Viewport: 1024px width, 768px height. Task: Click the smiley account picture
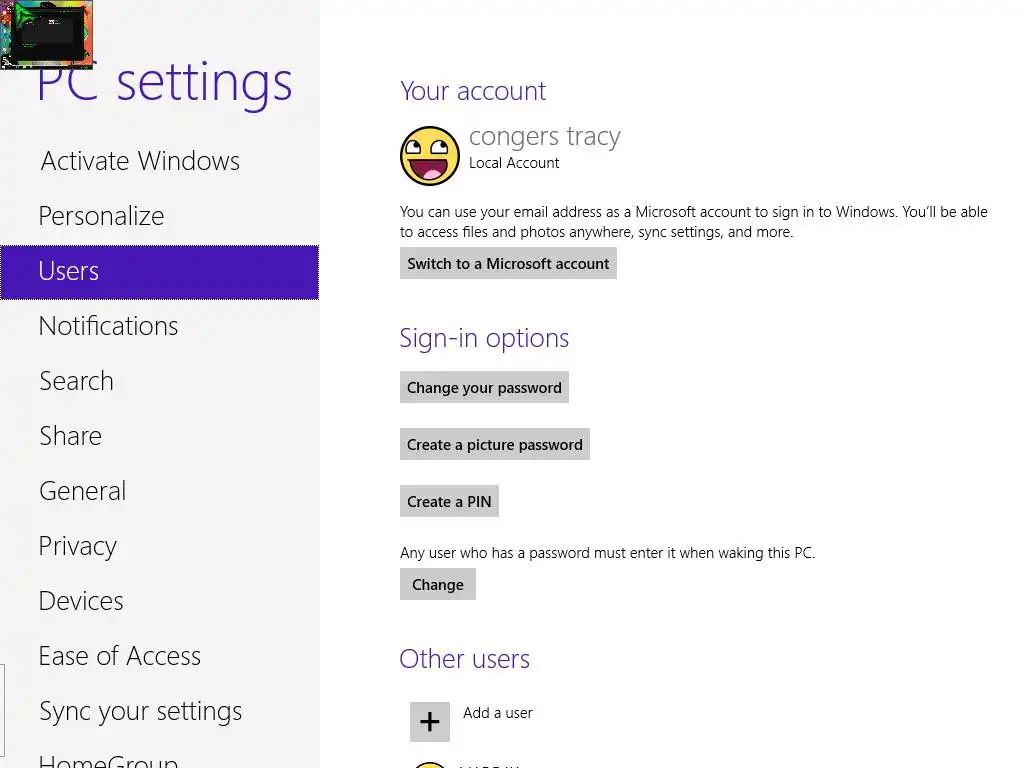(x=430, y=156)
